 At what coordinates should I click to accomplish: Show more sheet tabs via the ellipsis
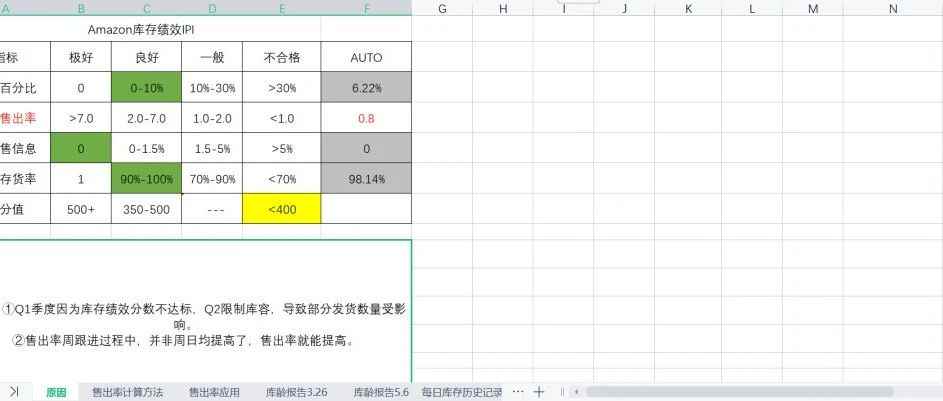point(518,391)
